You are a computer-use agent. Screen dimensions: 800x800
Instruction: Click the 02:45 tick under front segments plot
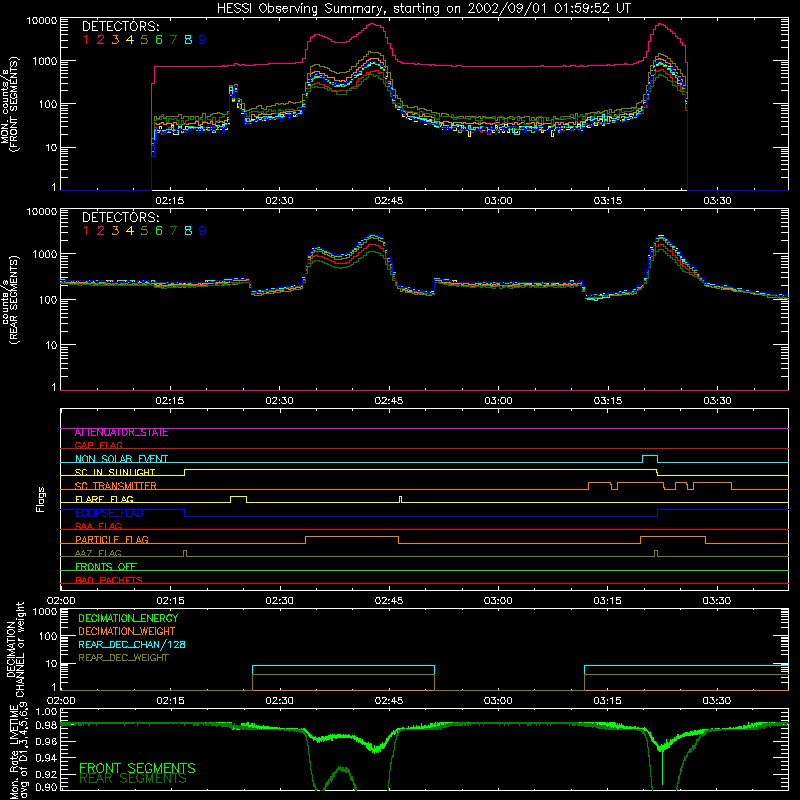pyautogui.click(x=389, y=201)
